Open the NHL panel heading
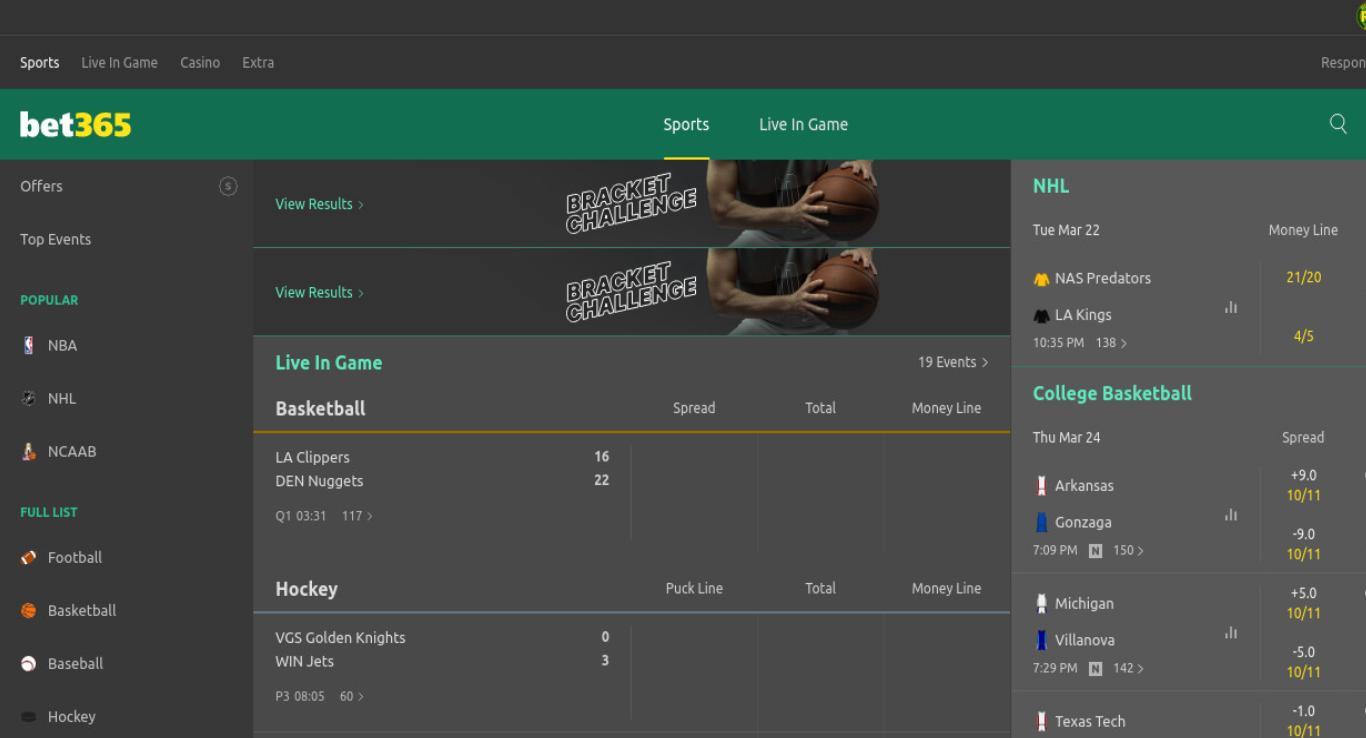 point(1051,186)
